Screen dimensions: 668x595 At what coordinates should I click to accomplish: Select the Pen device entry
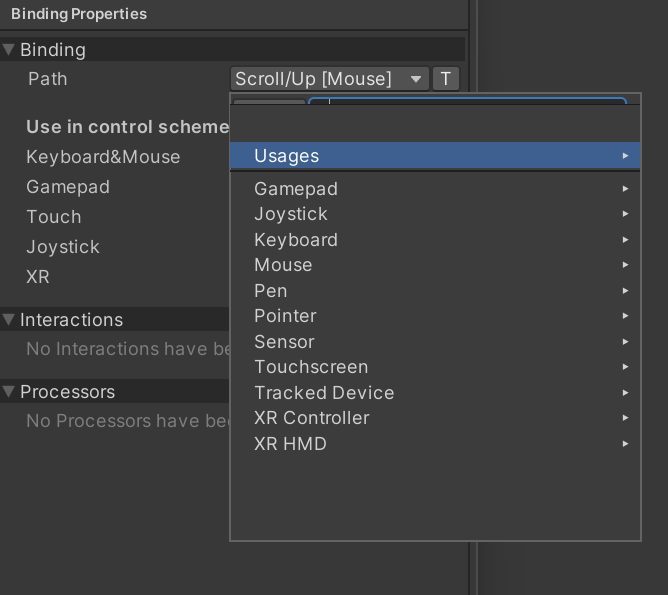271,291
